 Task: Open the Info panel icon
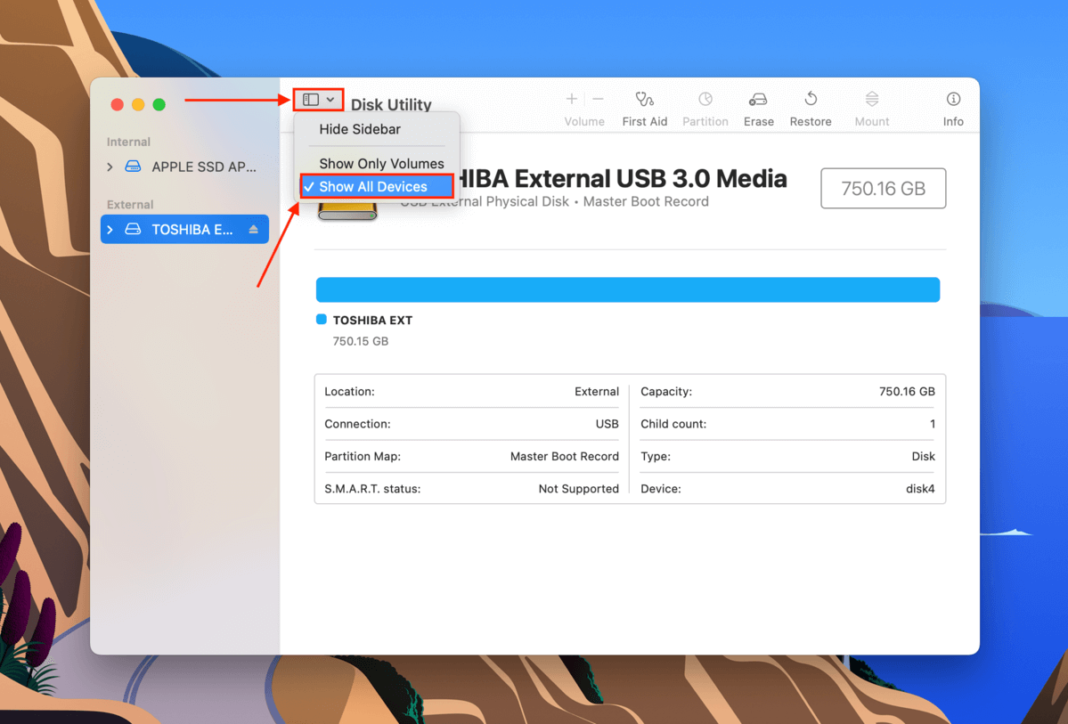(x=952, y=105)
